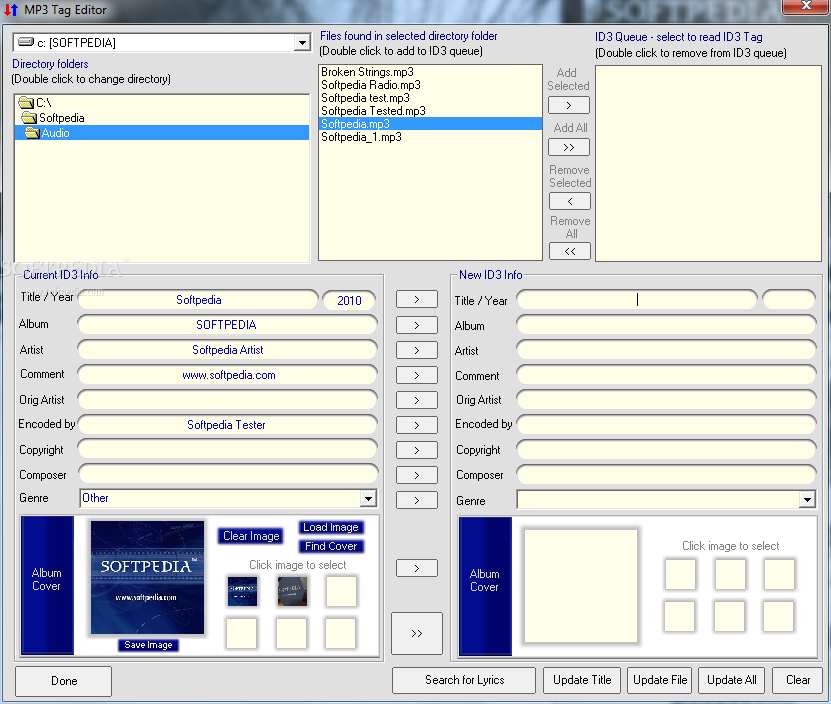Select the Softpedia folder in directory list
The width and height of the screenshot is (831, 704).
tap(162, 118)
